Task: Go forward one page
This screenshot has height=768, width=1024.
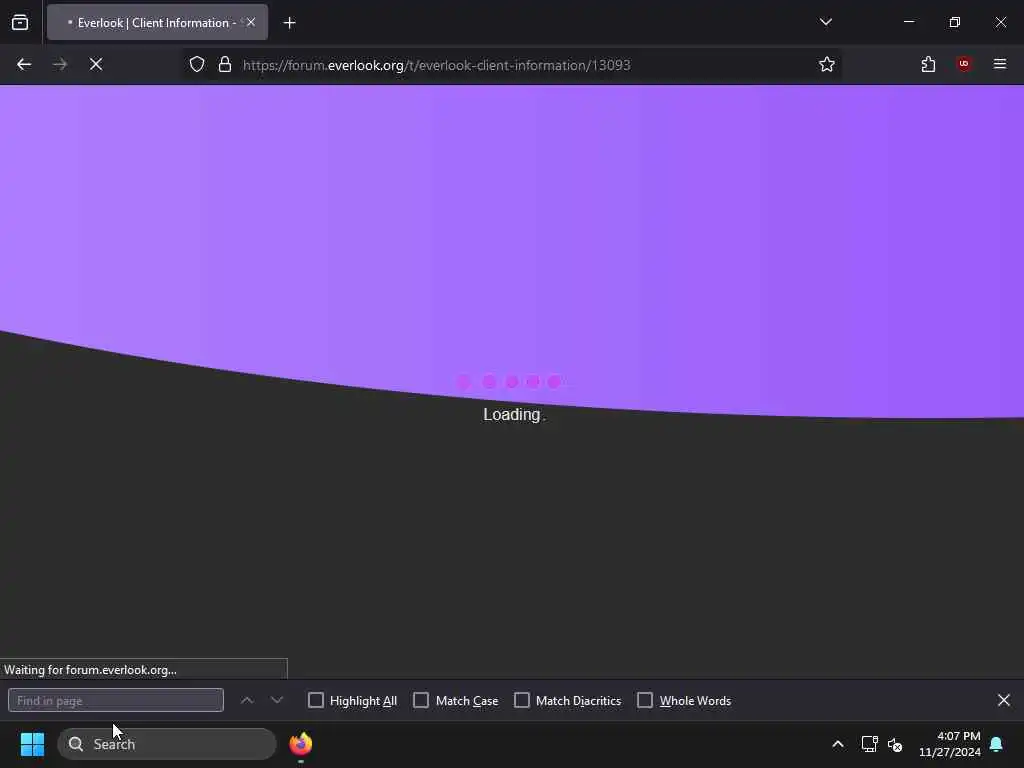Action: (60, 64)
